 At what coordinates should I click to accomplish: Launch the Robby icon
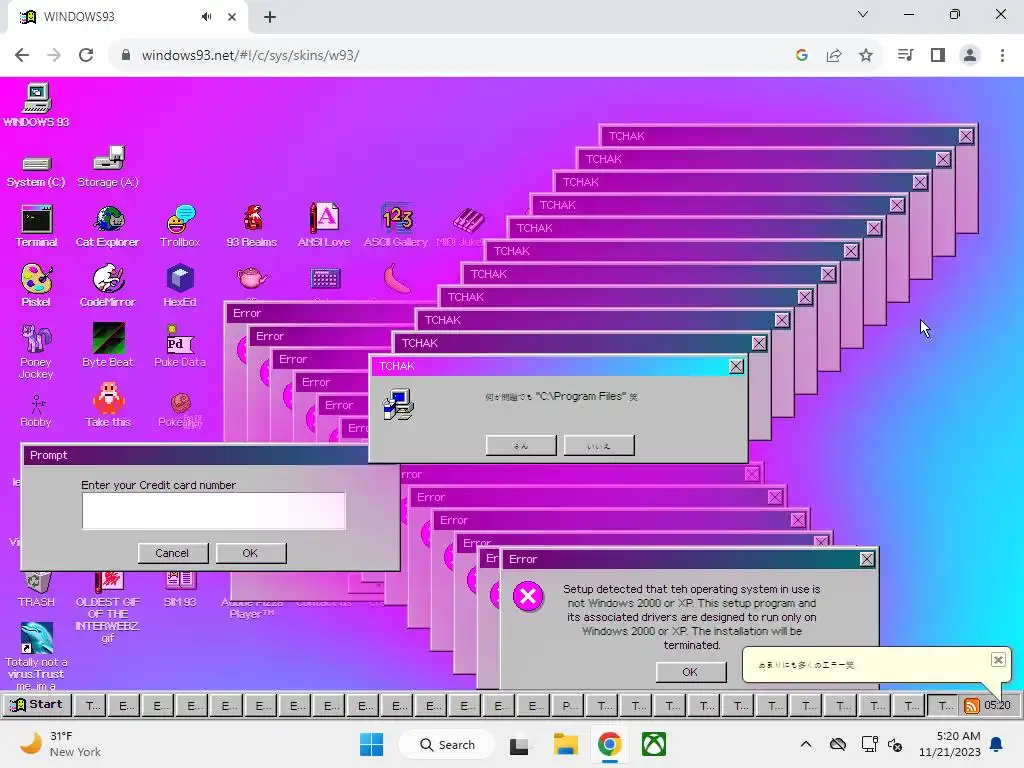point(36,411)
